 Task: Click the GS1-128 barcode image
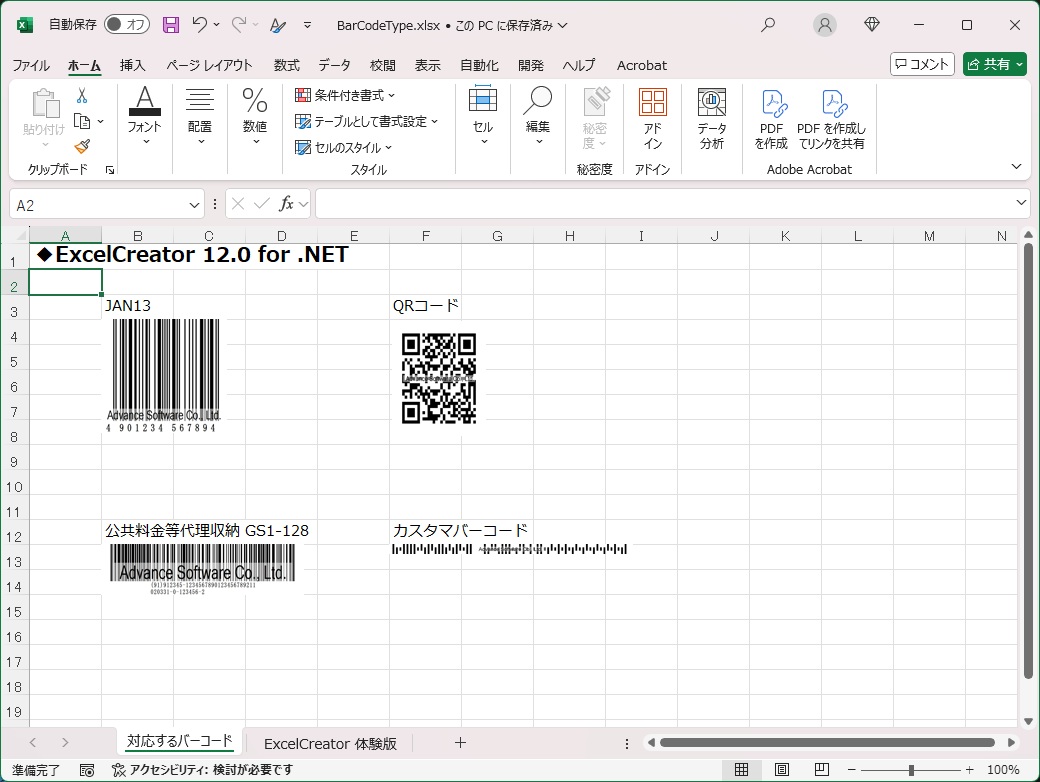click(x=202, y=569)
